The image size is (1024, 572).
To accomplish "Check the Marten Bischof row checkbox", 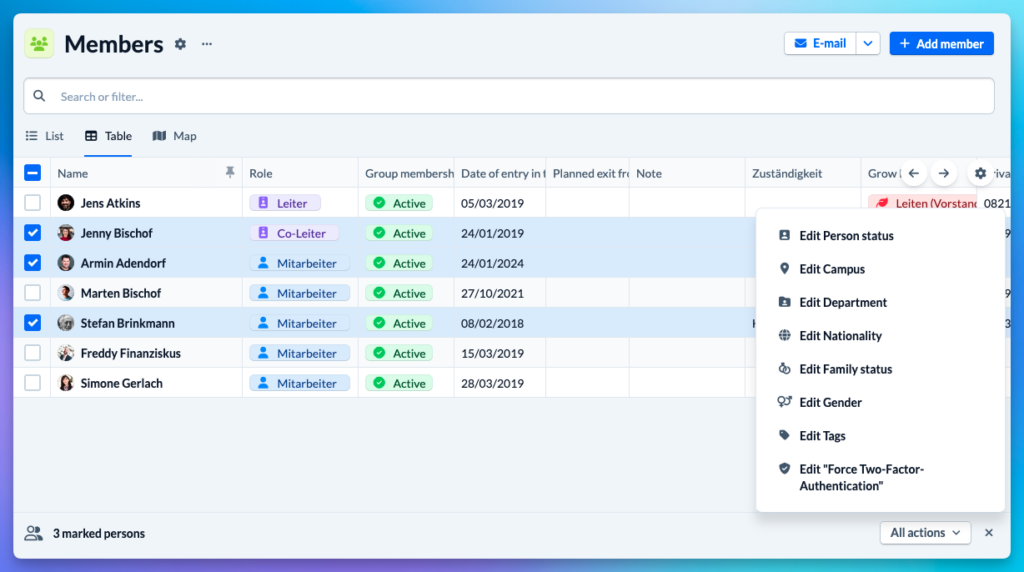I will coord(32,293).
